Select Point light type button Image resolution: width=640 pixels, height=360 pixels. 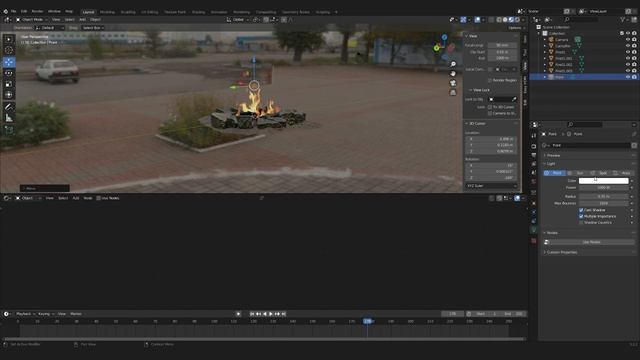tap(554, 173)
